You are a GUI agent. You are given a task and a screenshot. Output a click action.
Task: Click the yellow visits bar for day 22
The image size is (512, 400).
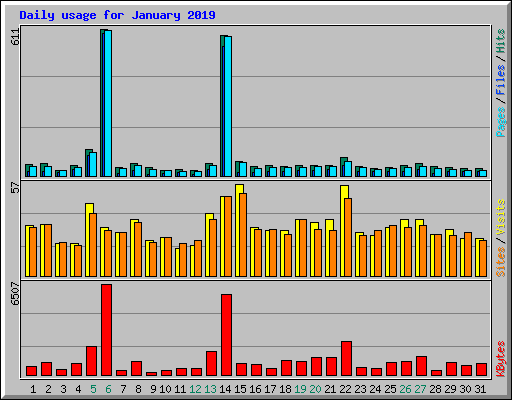click(343, 231)
